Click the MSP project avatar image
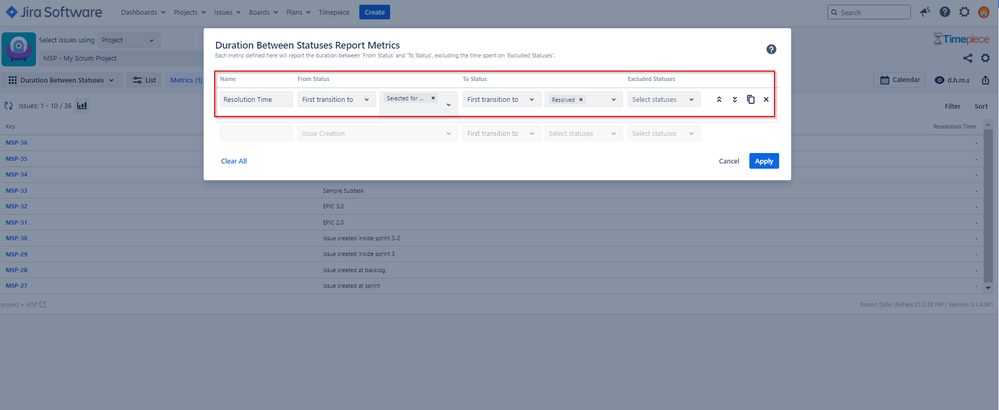The height and width of the screenshot is (410, 999). 18,49
